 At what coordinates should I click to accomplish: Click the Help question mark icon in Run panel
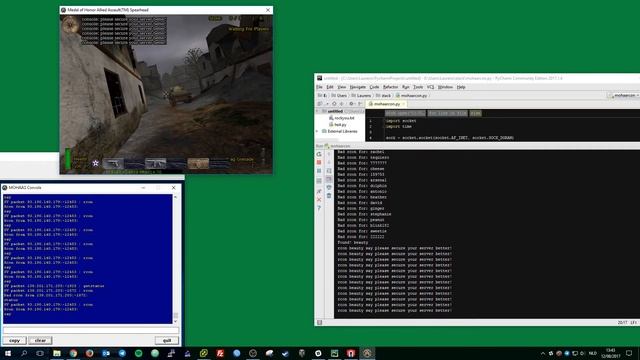(x=319, y=208)
